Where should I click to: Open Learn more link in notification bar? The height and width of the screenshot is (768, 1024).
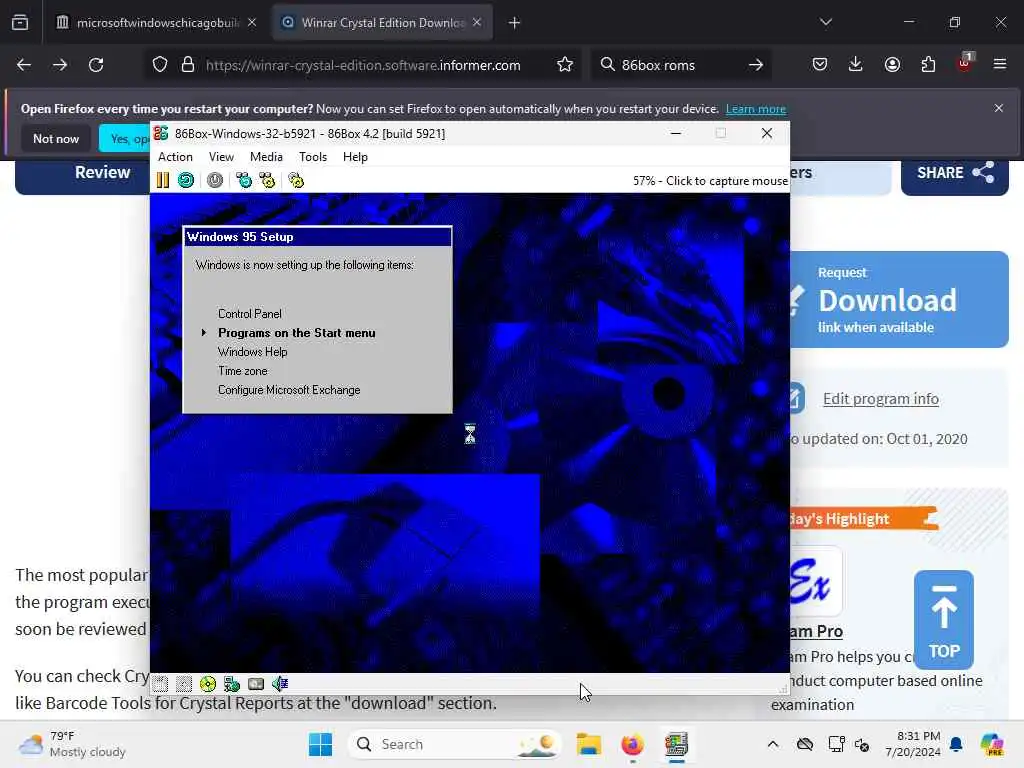756,109
